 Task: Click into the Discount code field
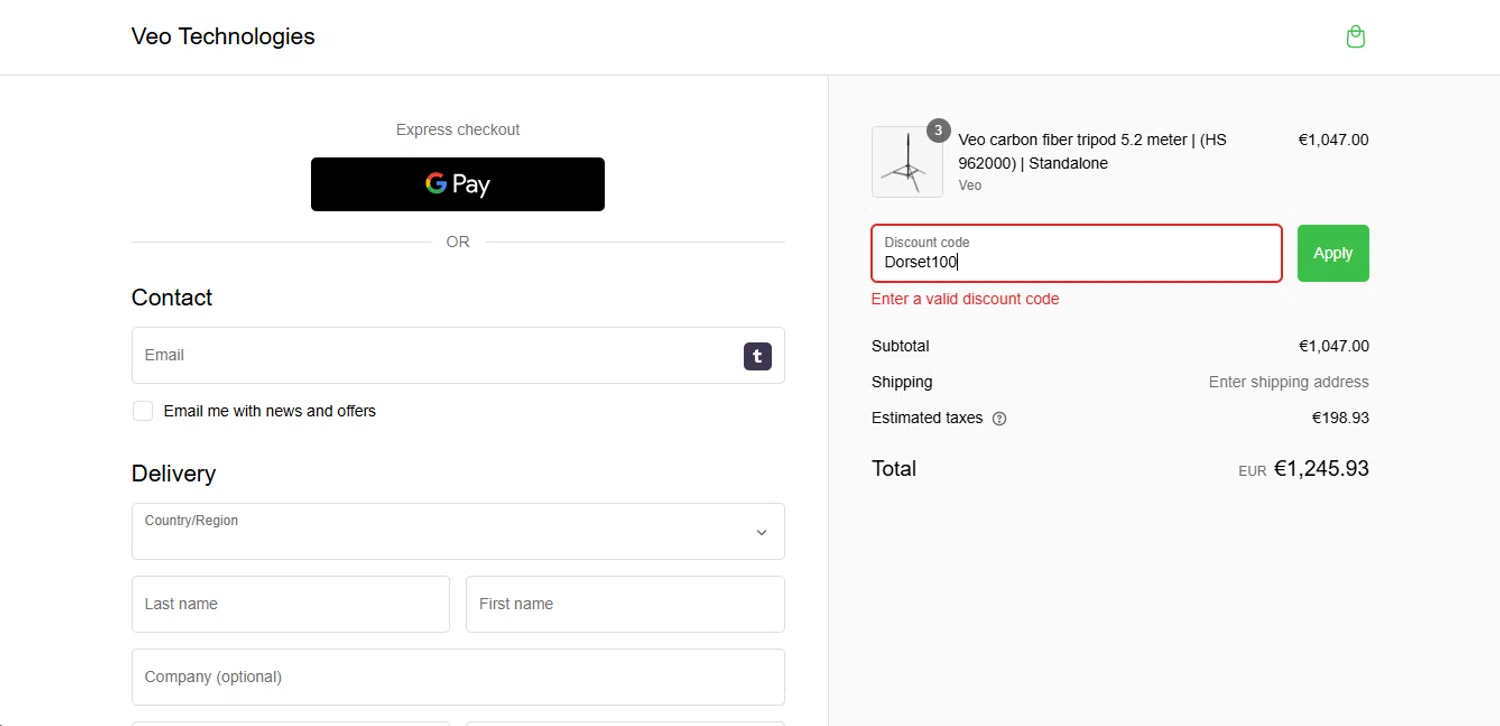point(1076,253)
